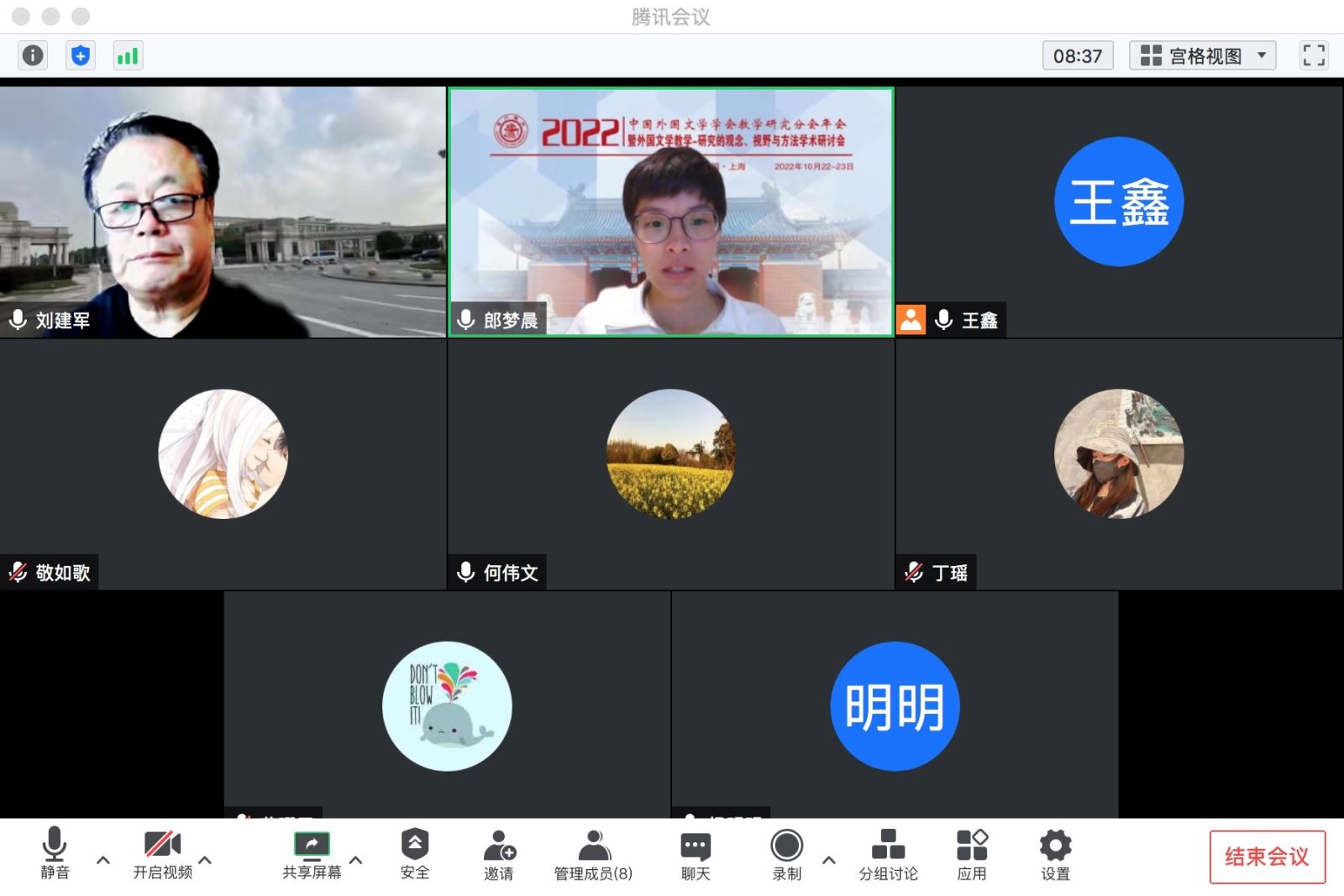
Task: Check the green network signal icon
Action: point(128,55)
